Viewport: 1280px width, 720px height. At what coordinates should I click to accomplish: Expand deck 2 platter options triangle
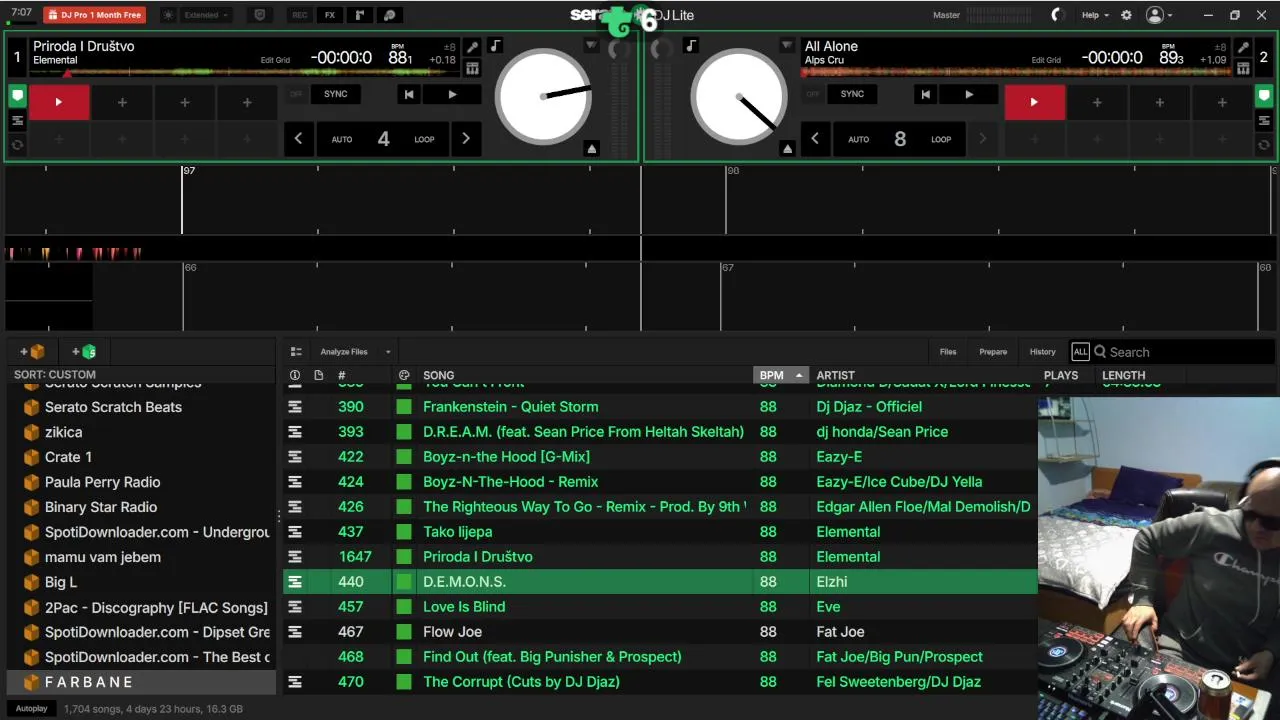pyautogui.click(x=787, y=46)
